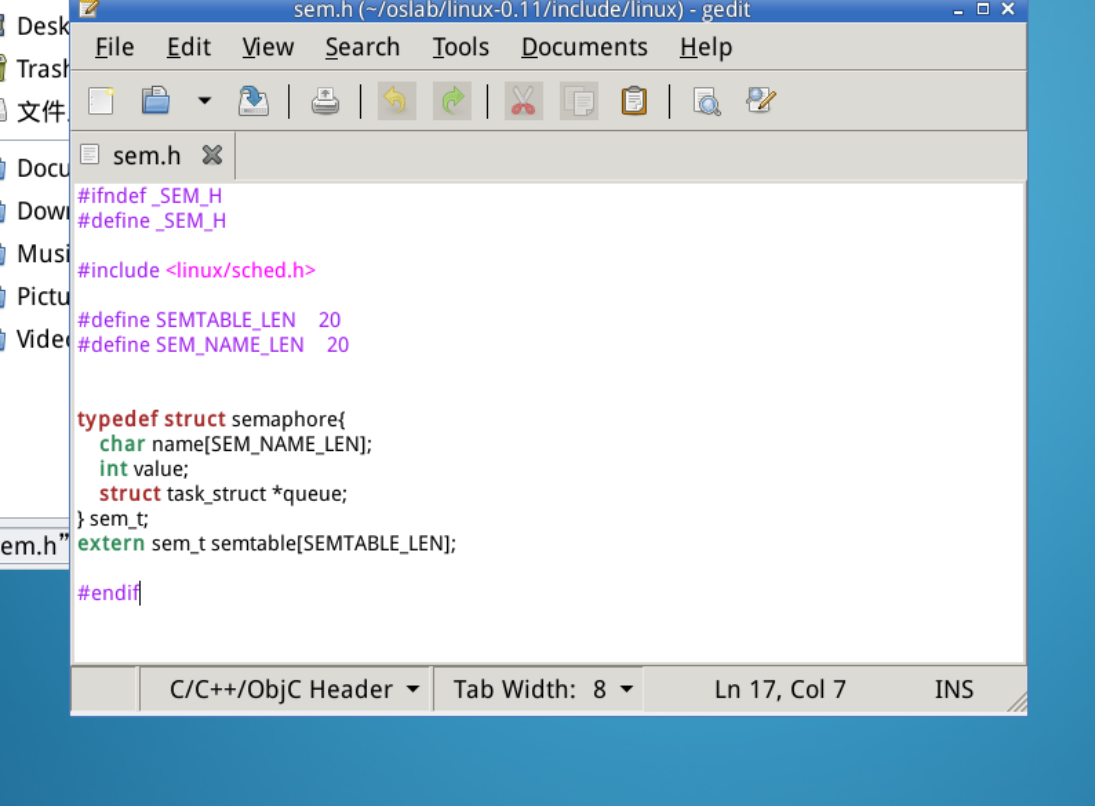Open the File menu
The height and width of the screenshot is (806, 1095).
click(x=115, y=47)
